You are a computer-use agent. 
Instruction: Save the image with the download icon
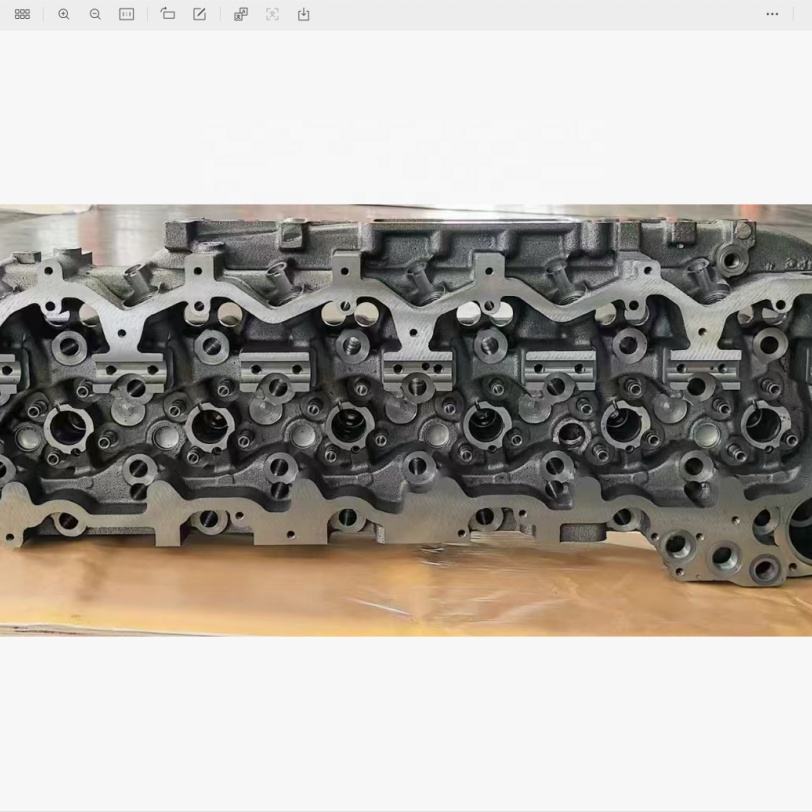pos(303,14)
